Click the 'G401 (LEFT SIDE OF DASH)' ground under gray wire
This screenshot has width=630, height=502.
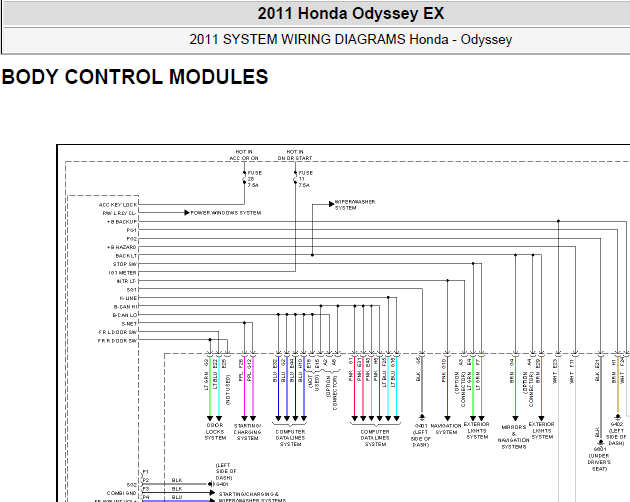421,435
